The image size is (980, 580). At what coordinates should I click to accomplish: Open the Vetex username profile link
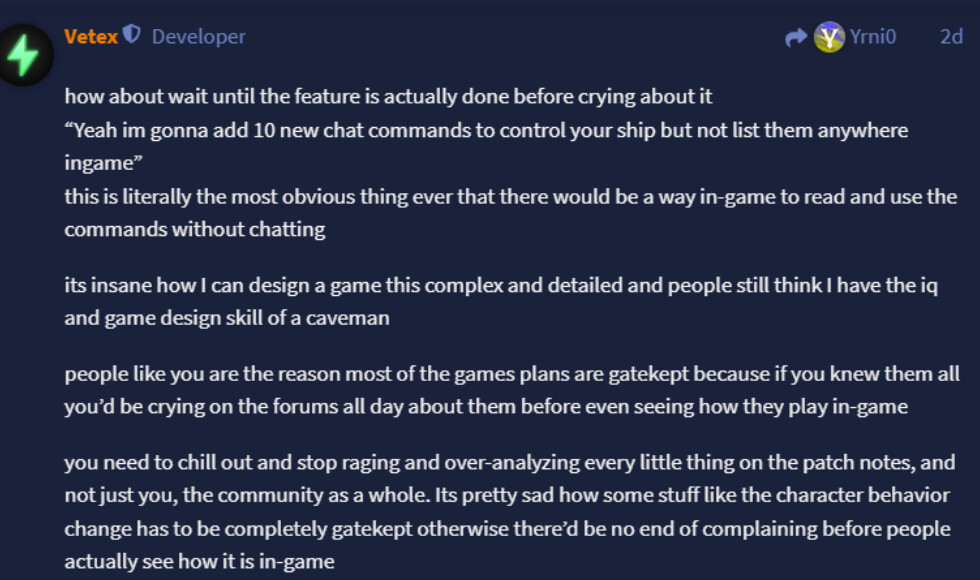pos(91,36)
